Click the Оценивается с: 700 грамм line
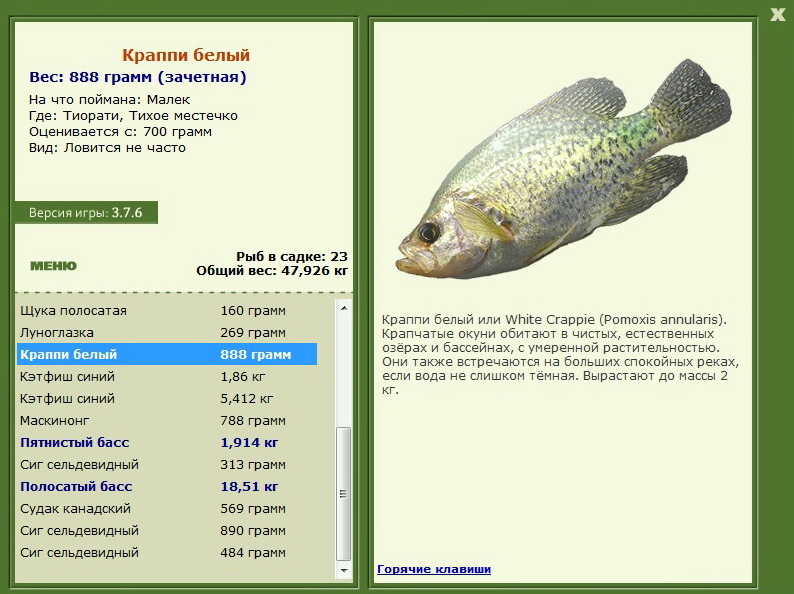This screenshot has width=794, height=594. click(x=120, y=132)
